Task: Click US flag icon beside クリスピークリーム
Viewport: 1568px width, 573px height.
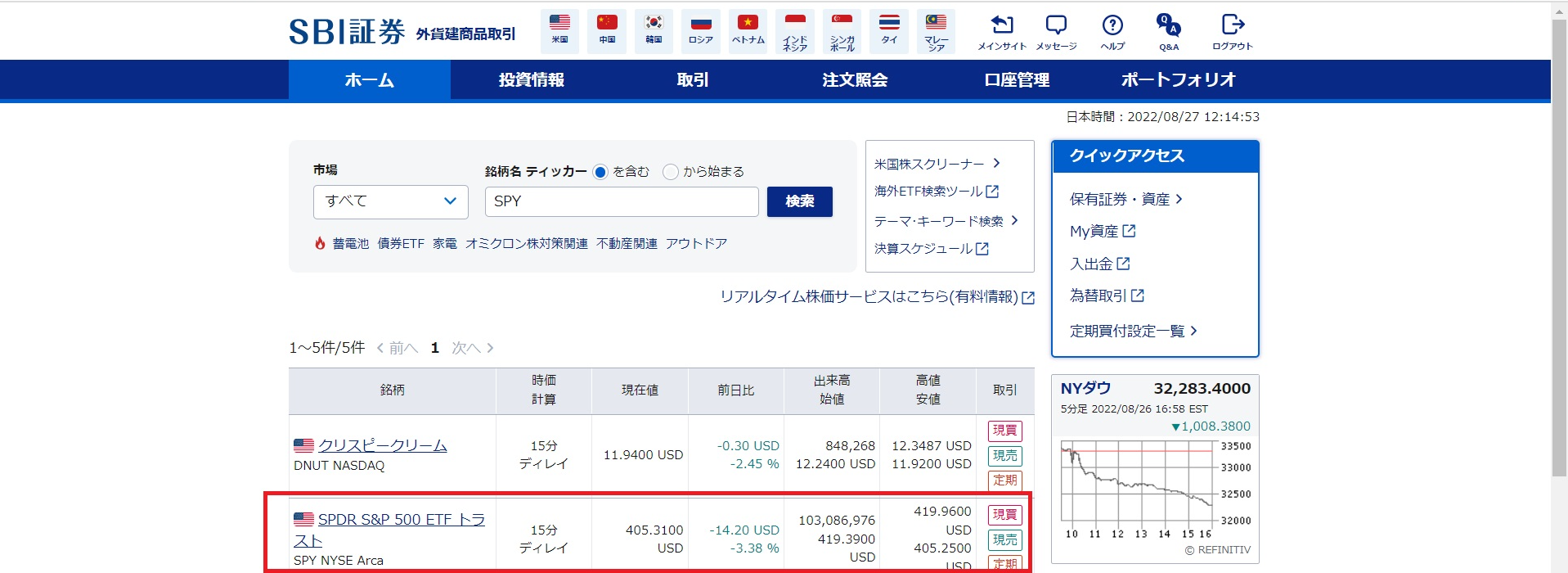Action: pyautogui.click(x=303, y=445)
